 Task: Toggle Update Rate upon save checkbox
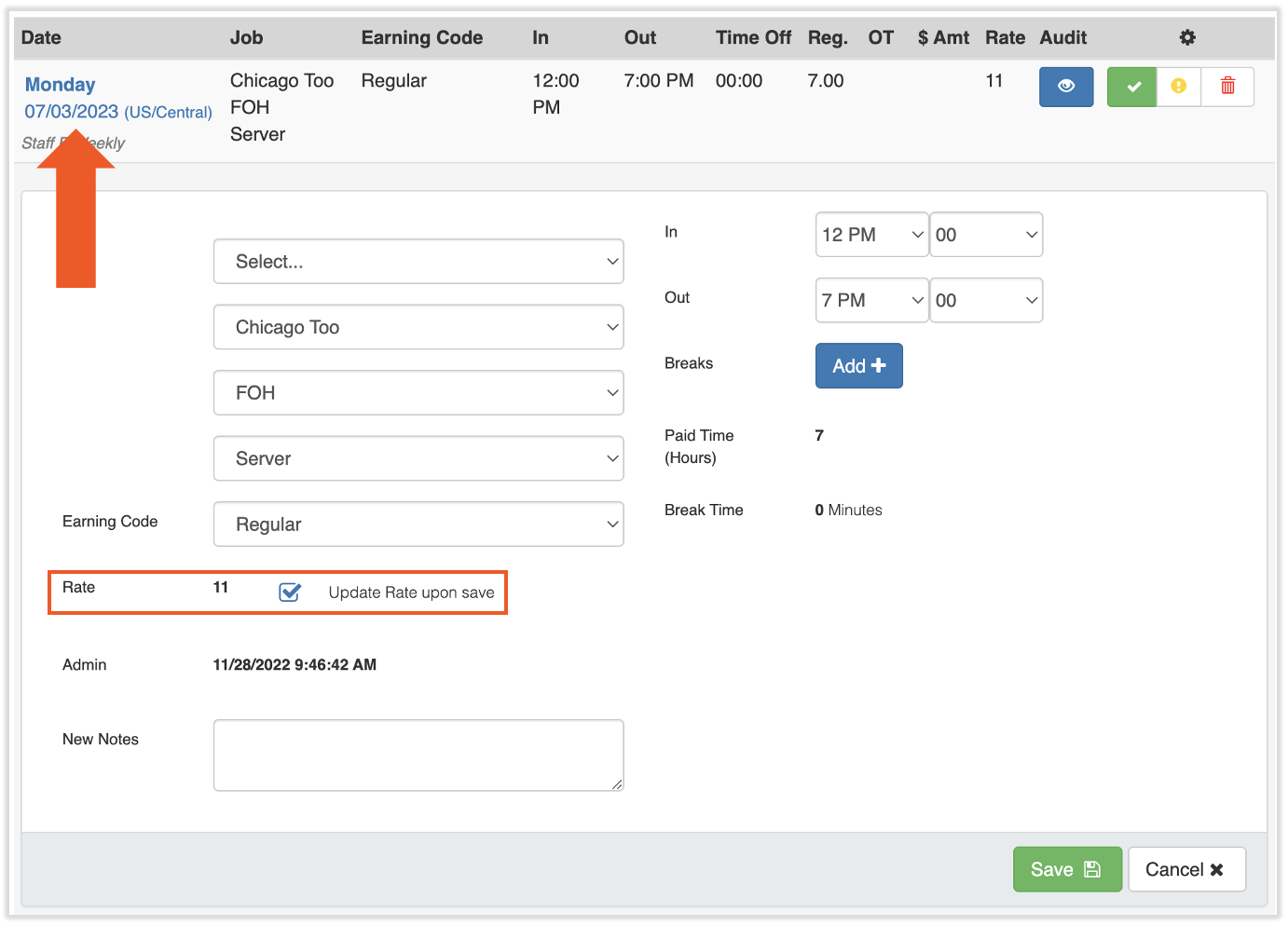(290, 592)
